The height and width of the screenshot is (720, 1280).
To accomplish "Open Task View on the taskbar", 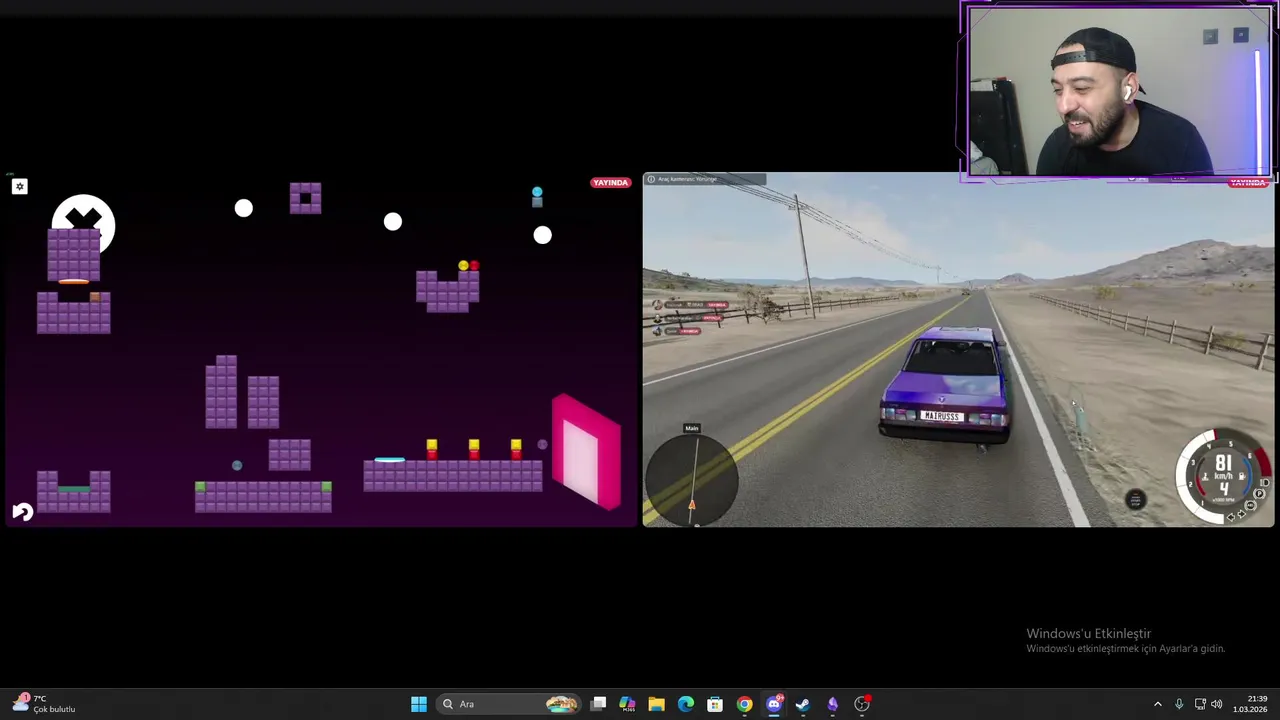I will pyautogui.click(x=598, y=704).
